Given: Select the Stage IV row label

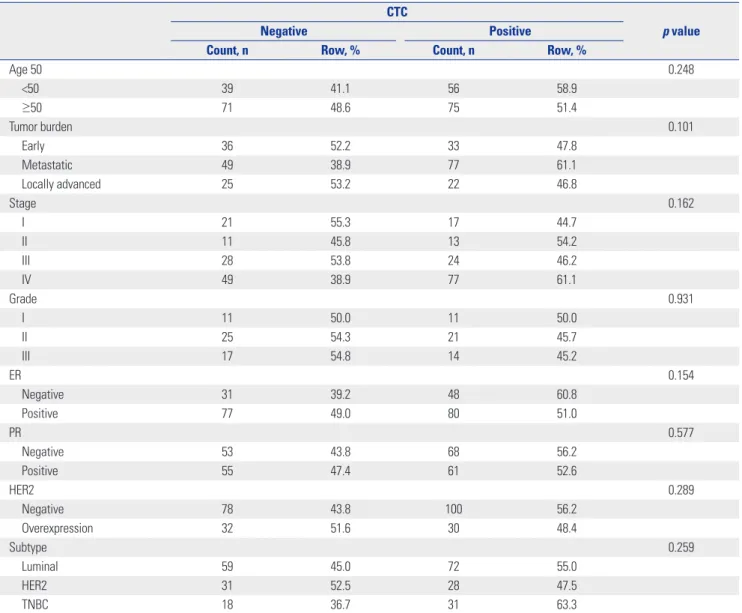Looking at the screenshot, I should pyautogui.click(x=26, y=280).
